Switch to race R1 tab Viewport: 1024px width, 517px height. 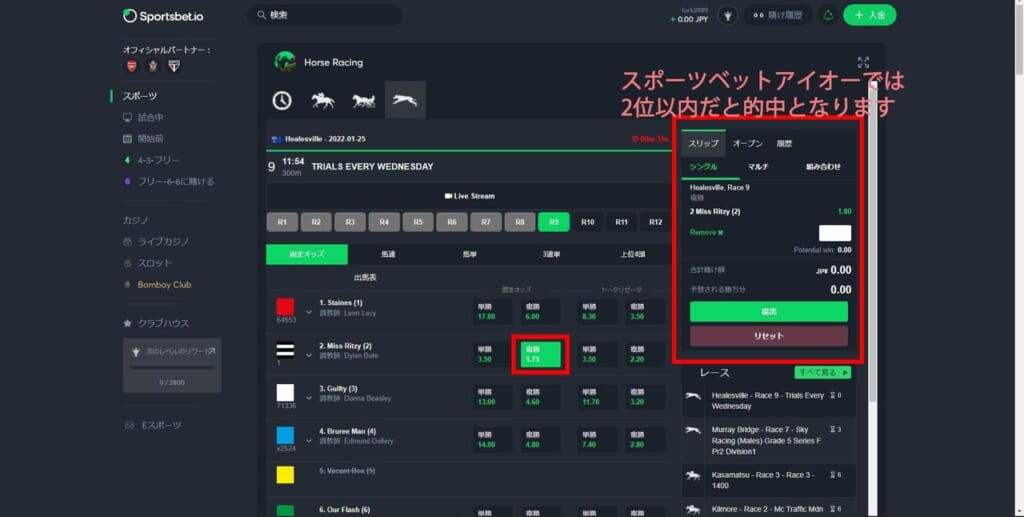coord(282,222)
